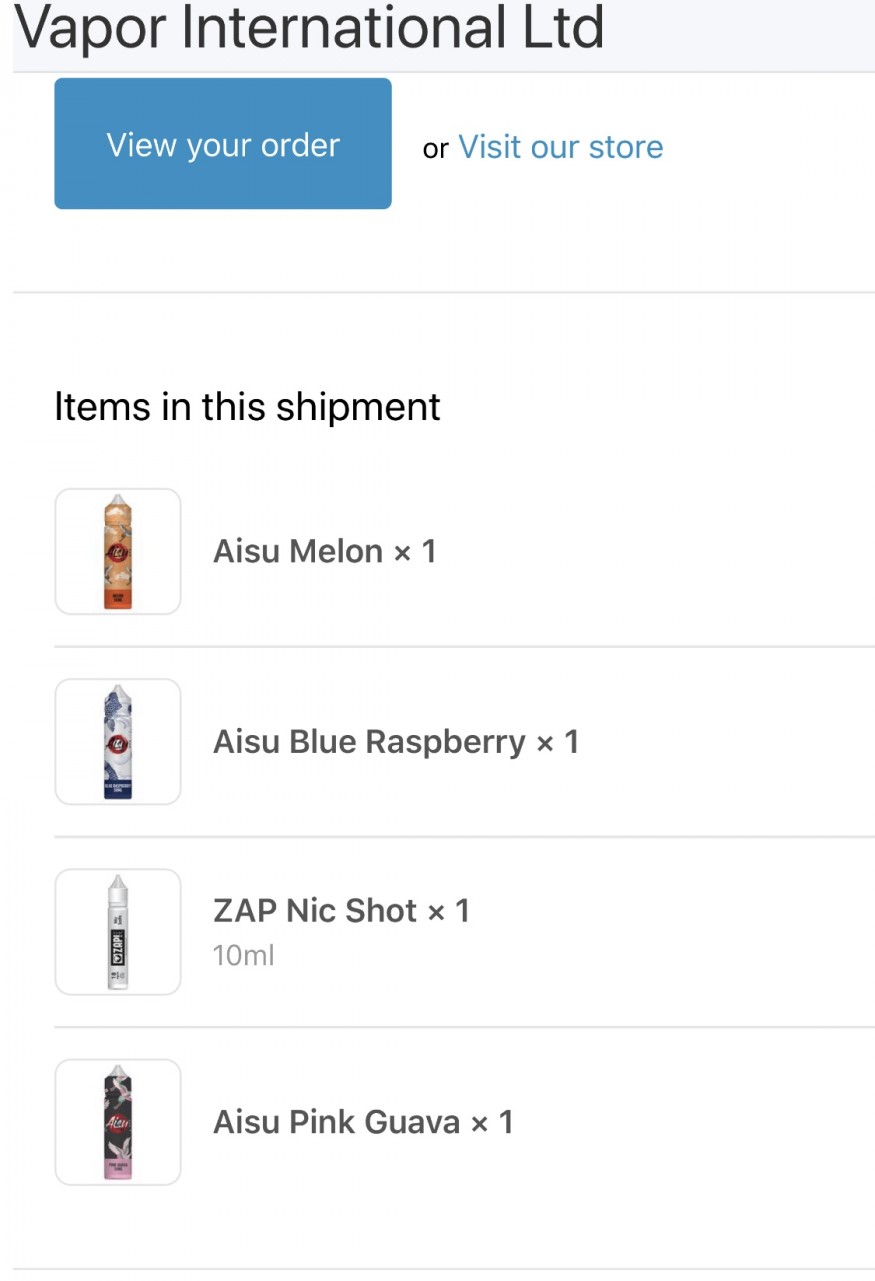The height and width of the screenshot is (1281, 875).
Task: Click the × 1 quantity beside Blue Raspberry
Action: tap(558, 742)
